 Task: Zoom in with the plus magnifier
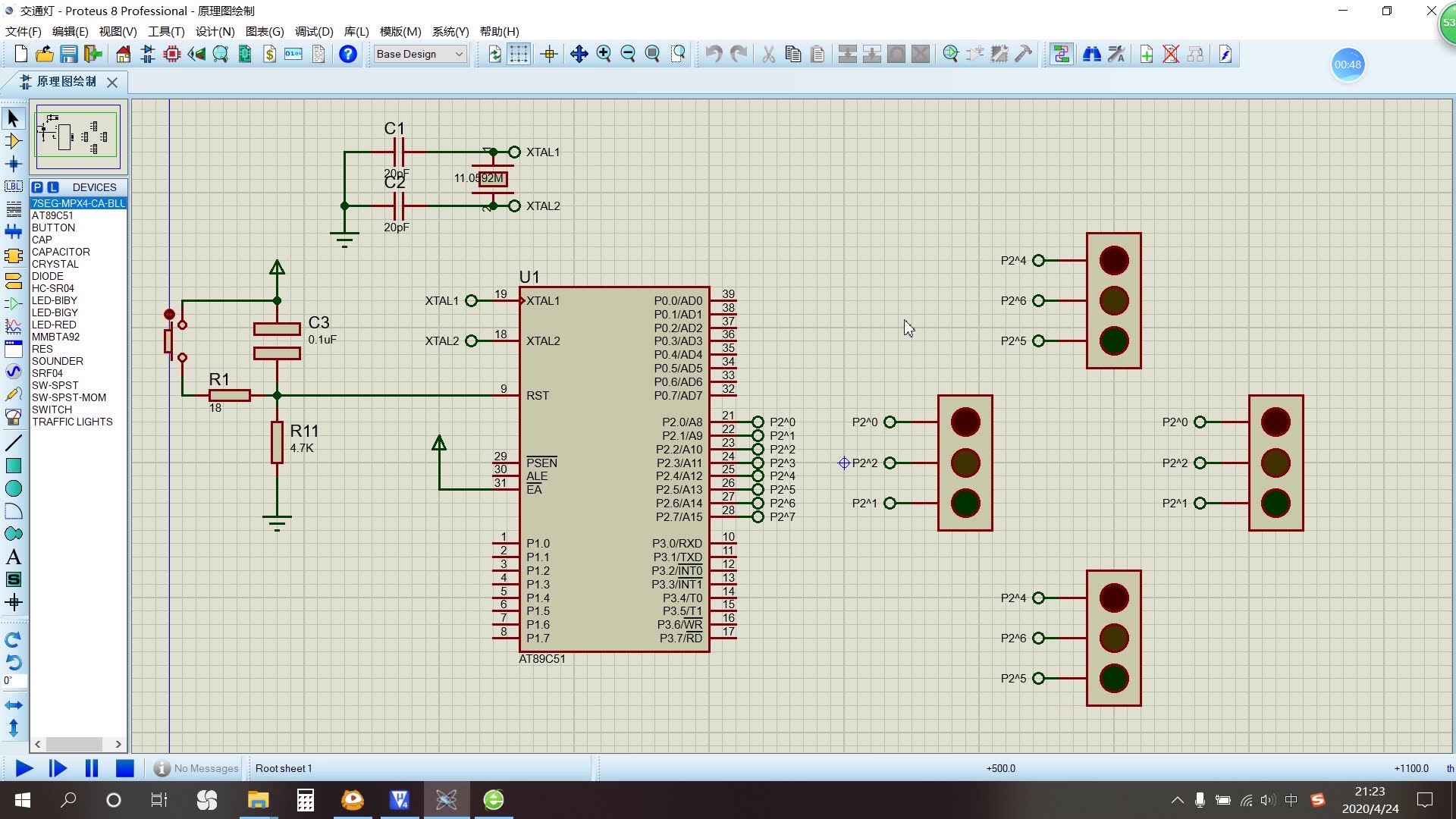(604, 54)
